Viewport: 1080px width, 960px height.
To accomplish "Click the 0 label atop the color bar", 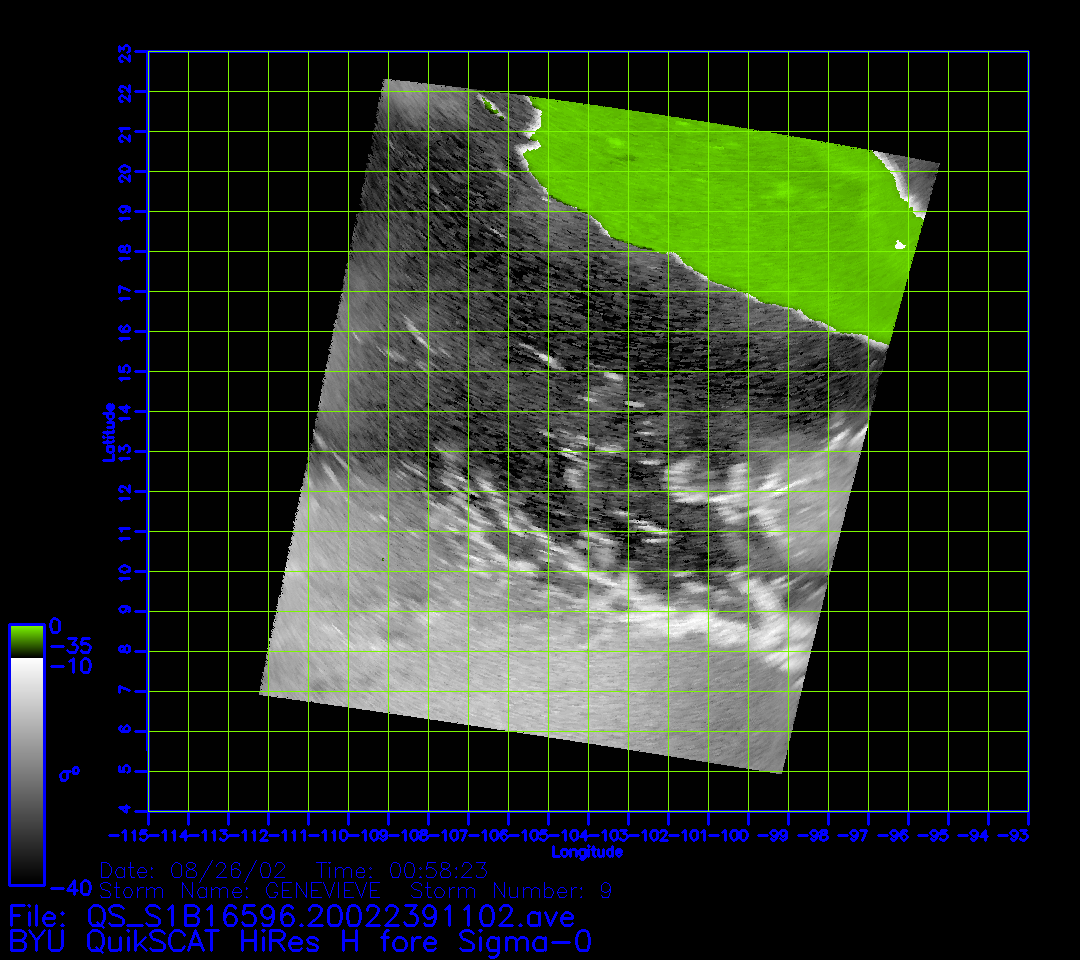I will (55, 625).
